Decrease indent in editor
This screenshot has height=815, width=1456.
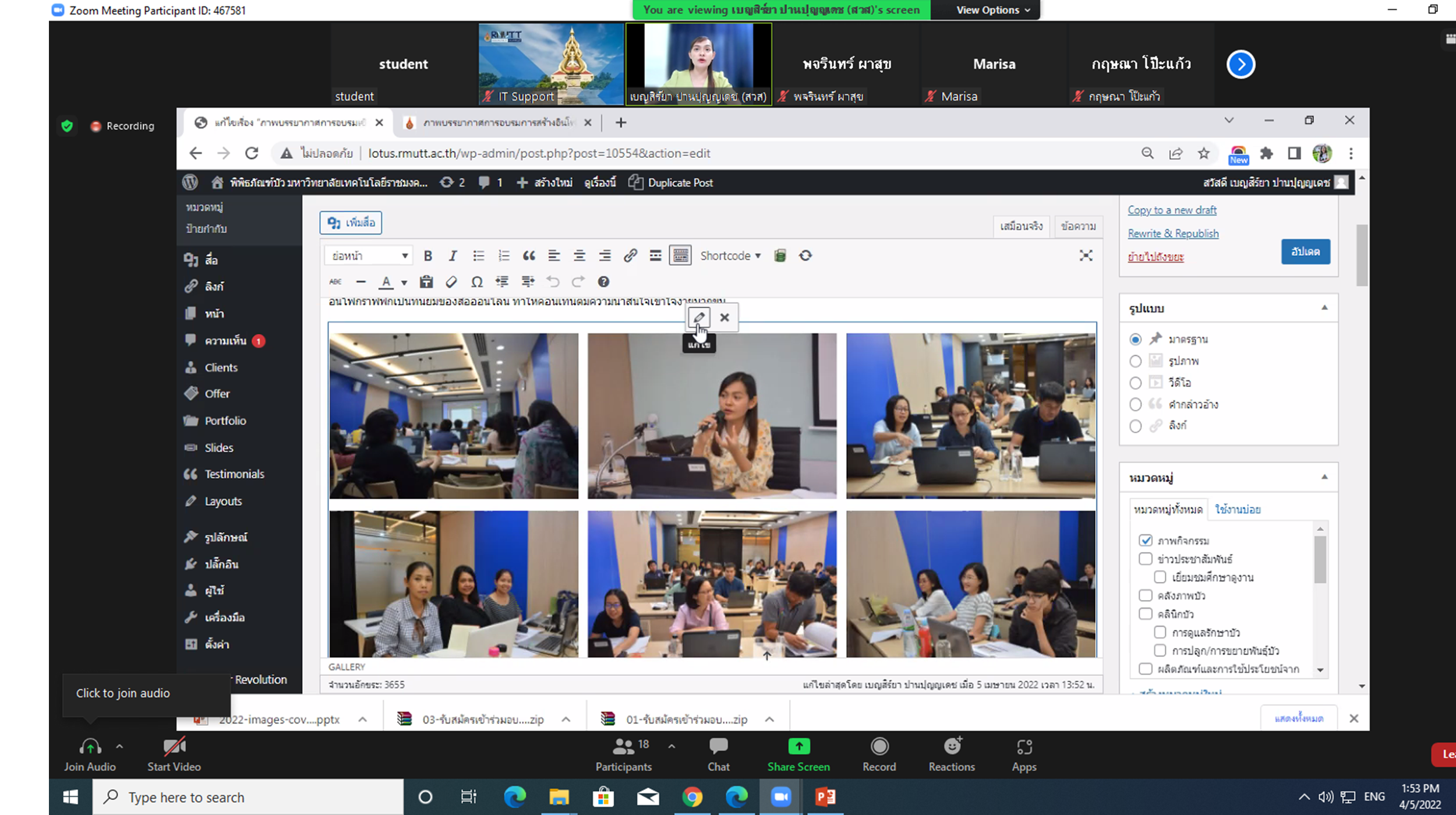[502, 282]
